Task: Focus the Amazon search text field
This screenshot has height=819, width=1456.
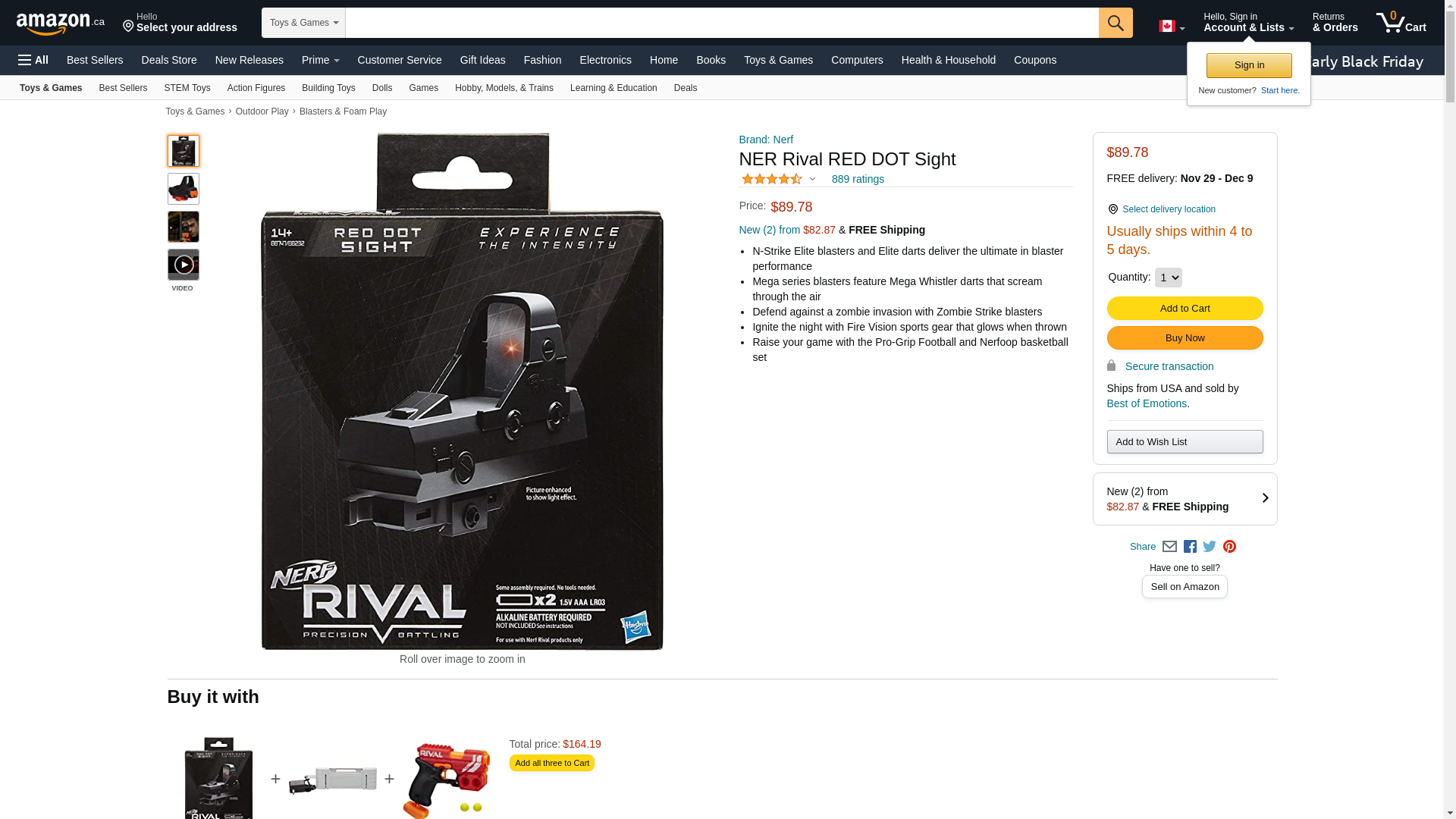Action: tap(722, 23)
